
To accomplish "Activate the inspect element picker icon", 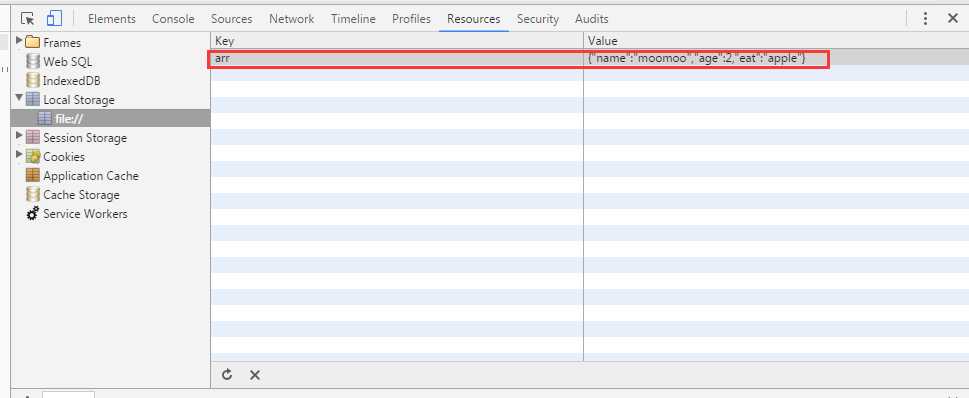I will (x=27, y=19).
